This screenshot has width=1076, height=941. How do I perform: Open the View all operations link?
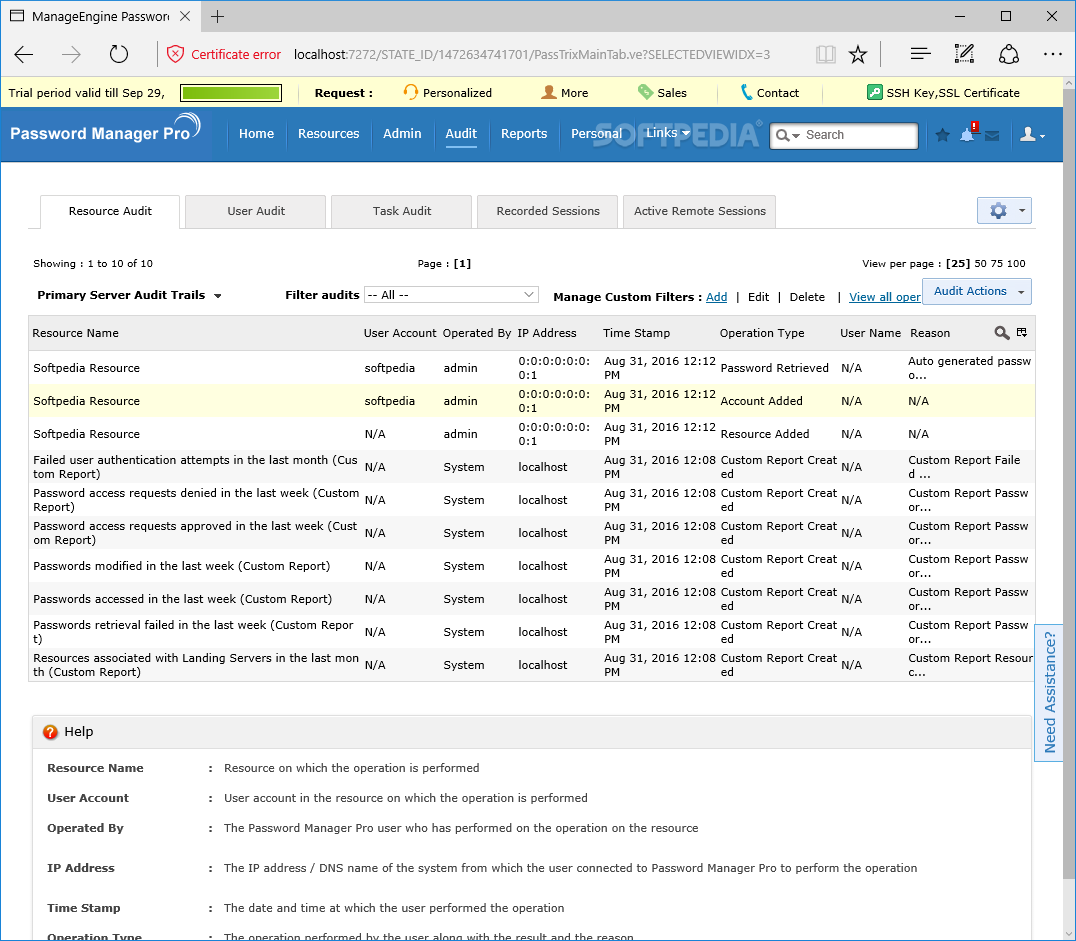pyautogui.click(x=885, y=297)
